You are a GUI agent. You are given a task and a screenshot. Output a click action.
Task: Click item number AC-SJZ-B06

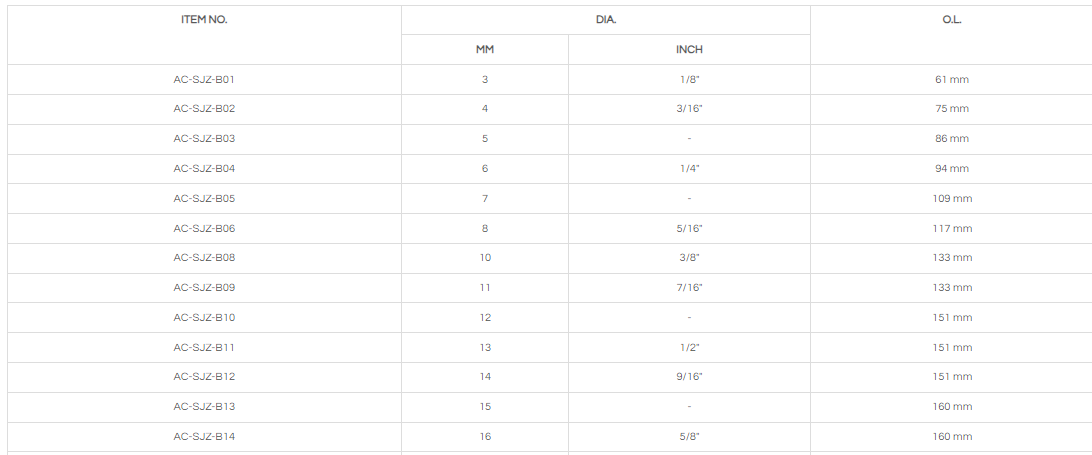tap(204, 228)
